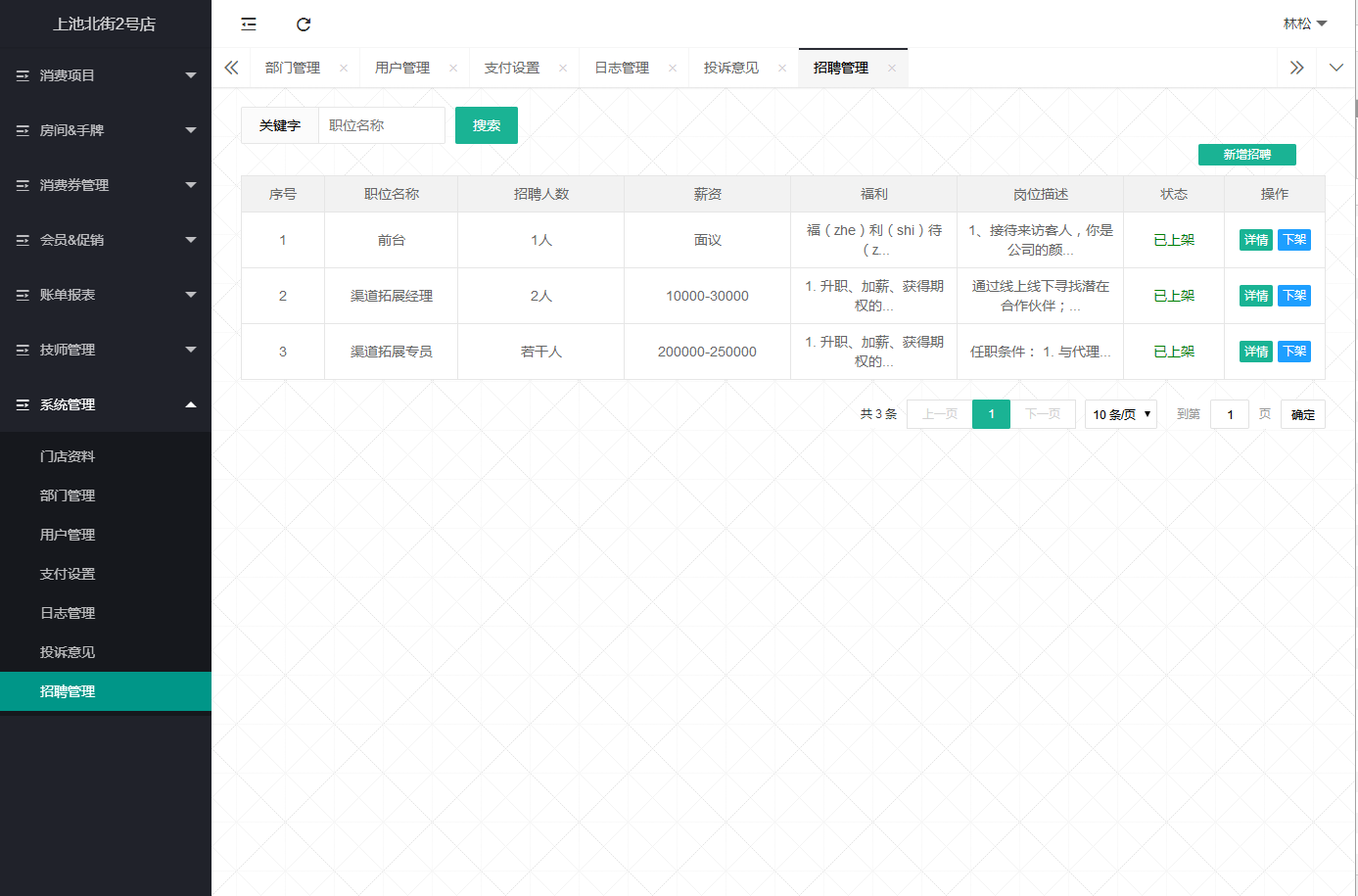Open the 10 条/页 page size dropdown
This screenshot has width=1358, height=896.
coord(1120,414)
